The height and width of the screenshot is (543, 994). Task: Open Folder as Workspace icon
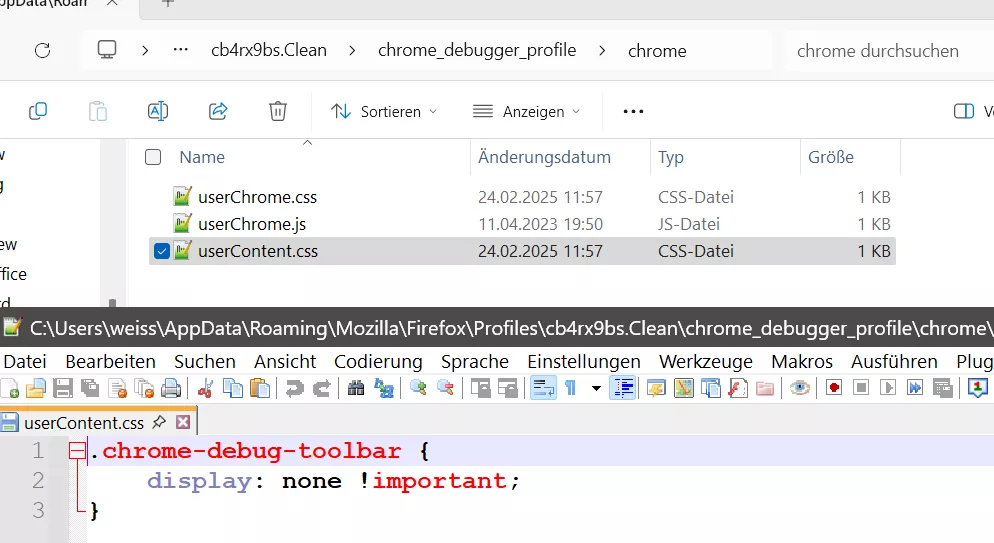(765, 388)
